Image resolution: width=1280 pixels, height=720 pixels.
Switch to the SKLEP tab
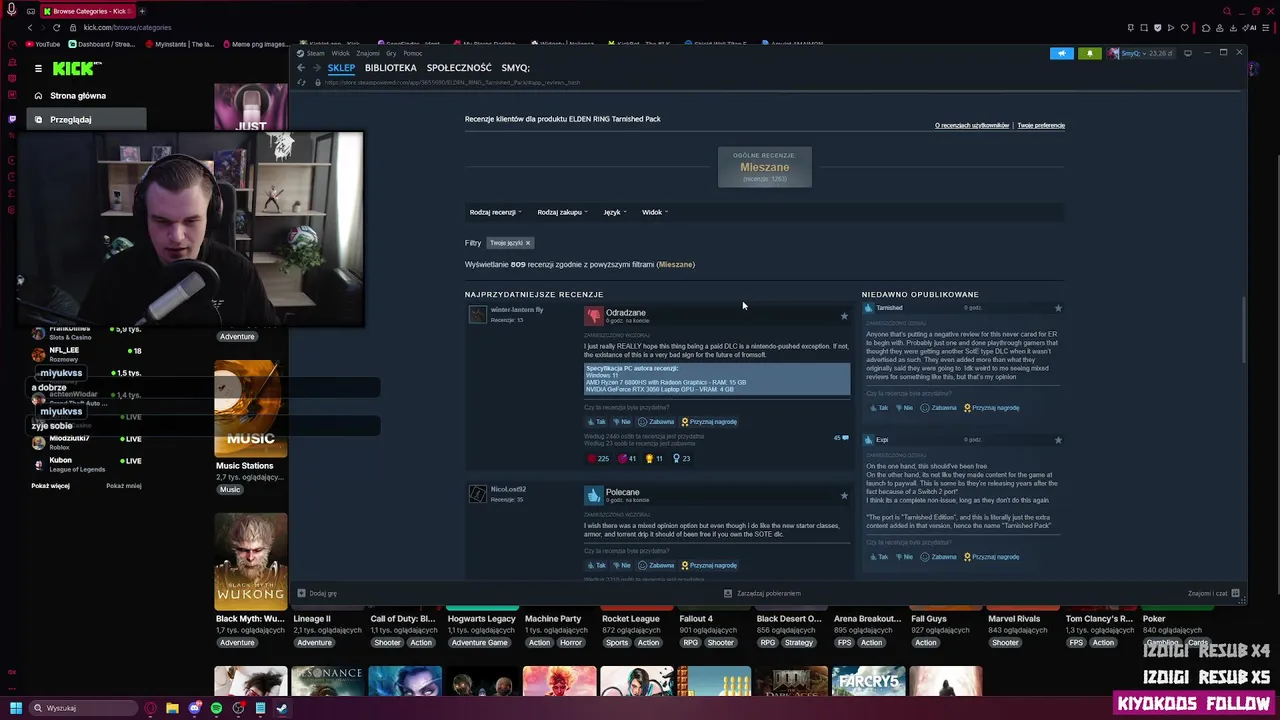click(341, 68)
